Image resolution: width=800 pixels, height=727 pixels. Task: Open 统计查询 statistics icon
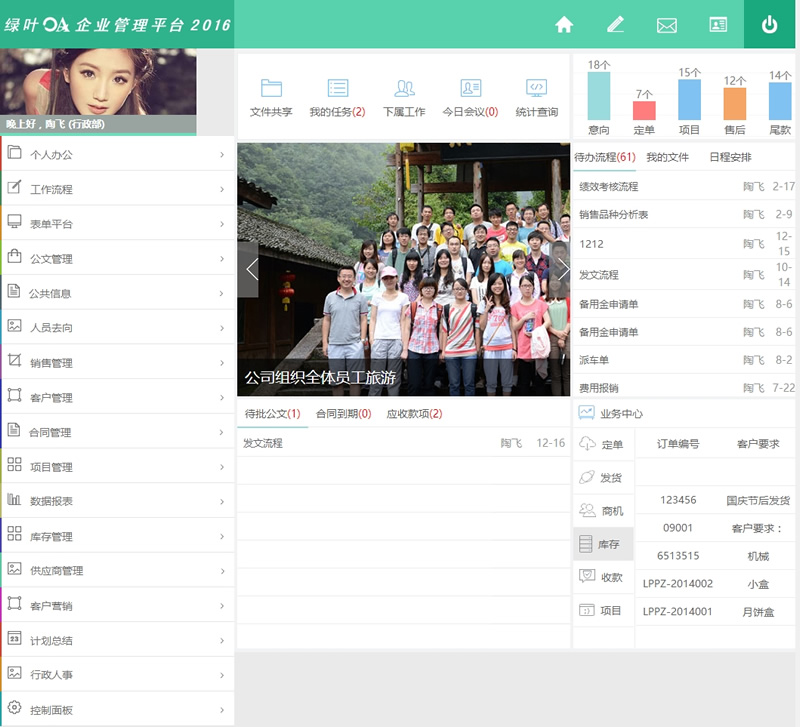[537, 89]
